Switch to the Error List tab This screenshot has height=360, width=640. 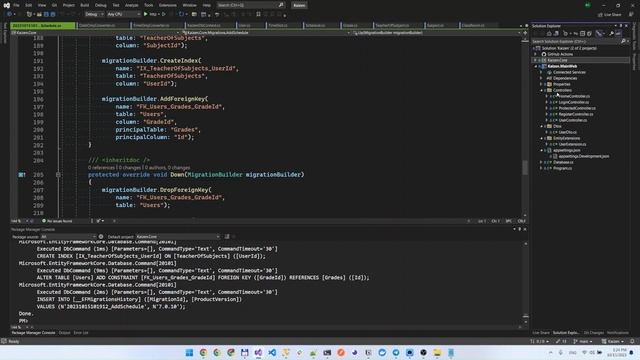[x=81, y=333]
